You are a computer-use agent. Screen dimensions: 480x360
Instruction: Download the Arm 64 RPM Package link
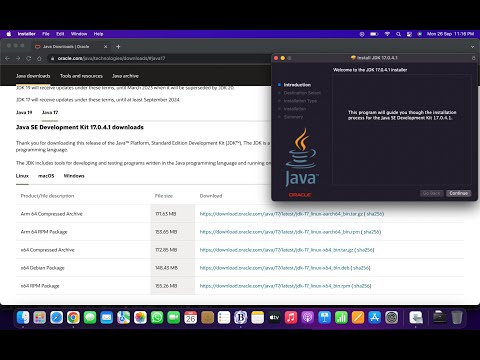point(280,232)
